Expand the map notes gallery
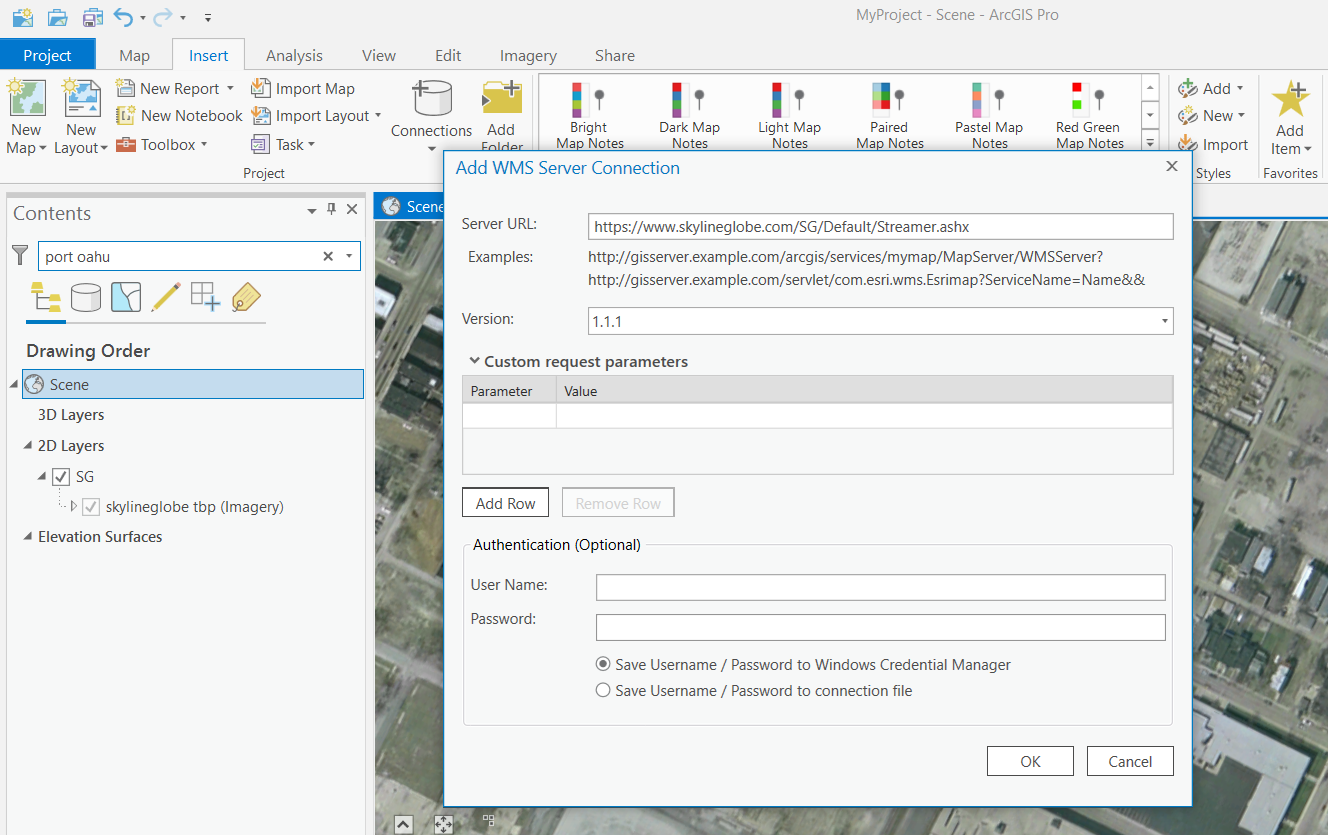Viewport: 1328px width, 835px height. coord(1150,144)
